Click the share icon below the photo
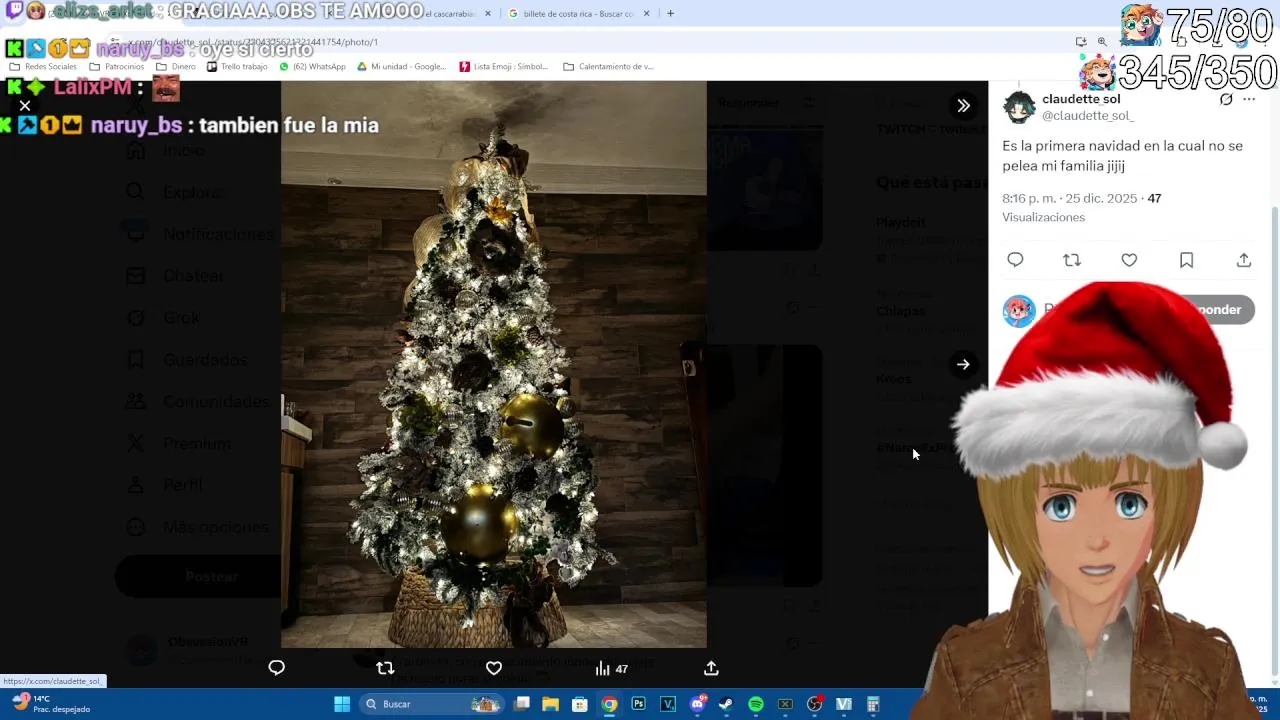This screenshot has height=720, width=1280. pyautogui.click(x=711, y=668)
